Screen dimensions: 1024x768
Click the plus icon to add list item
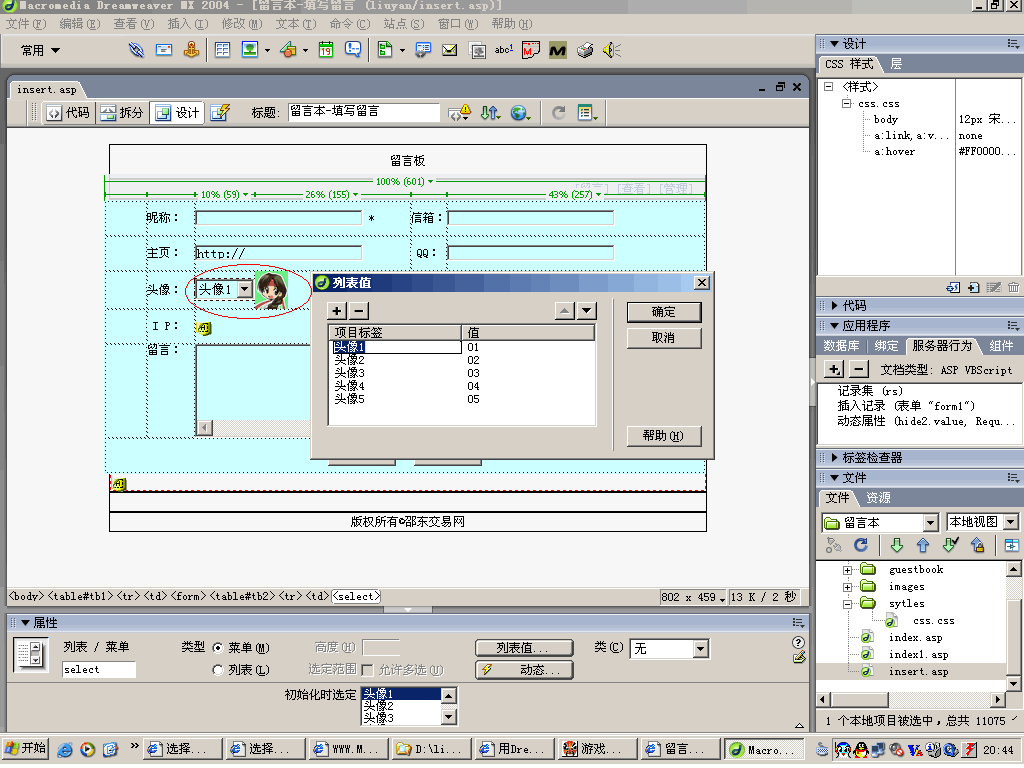(337, 311)
